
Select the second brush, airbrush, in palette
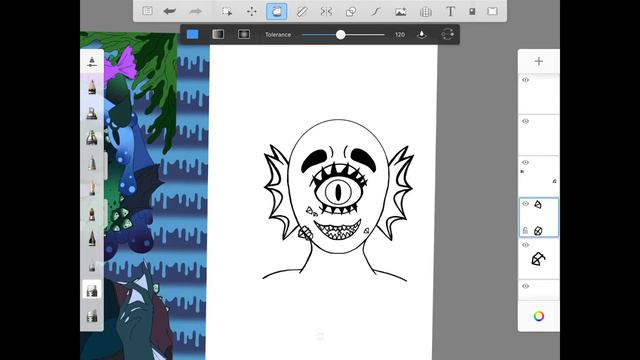click(x=92, y=113)
